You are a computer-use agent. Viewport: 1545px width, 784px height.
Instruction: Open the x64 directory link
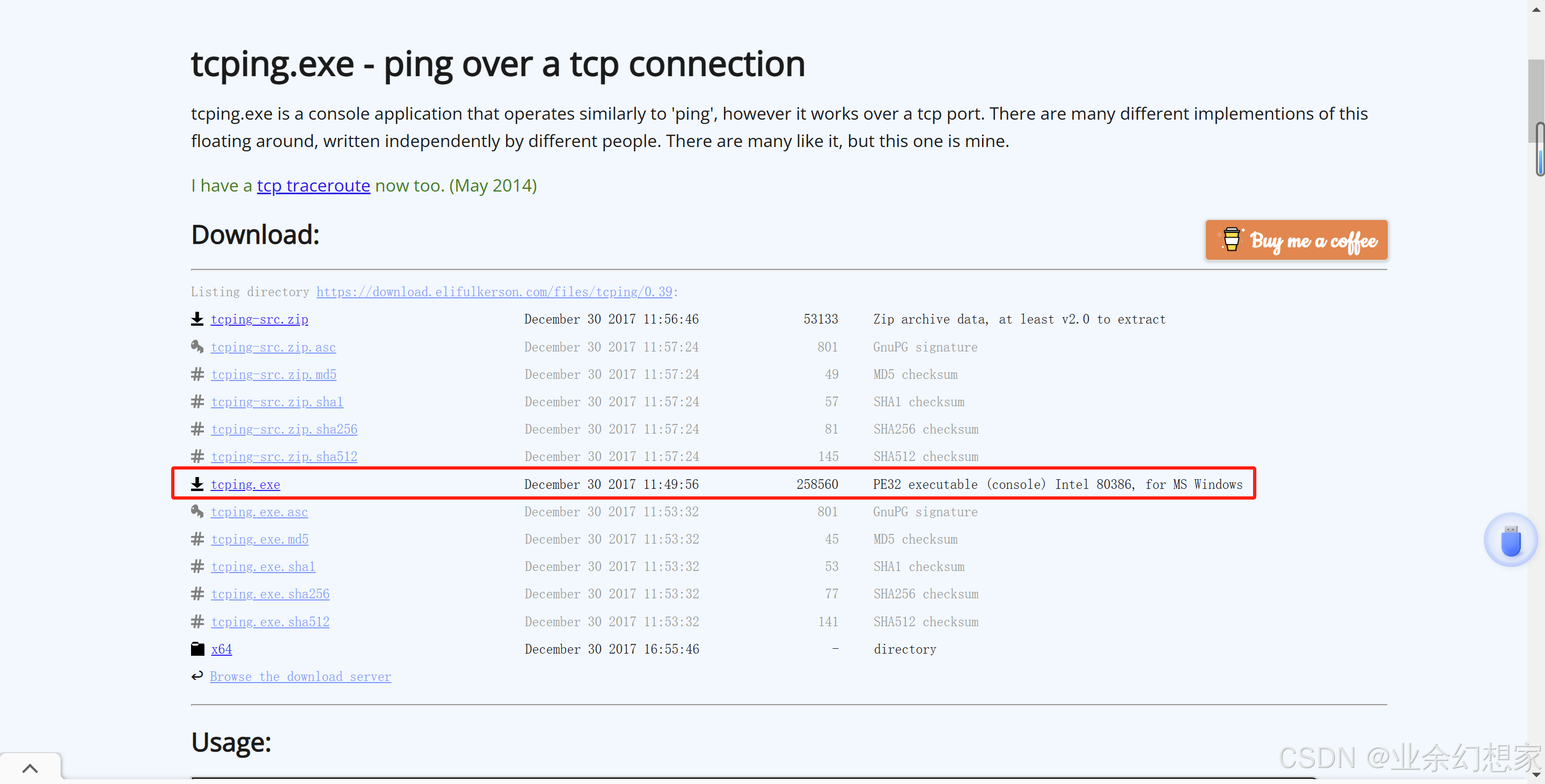click(221, 649)
